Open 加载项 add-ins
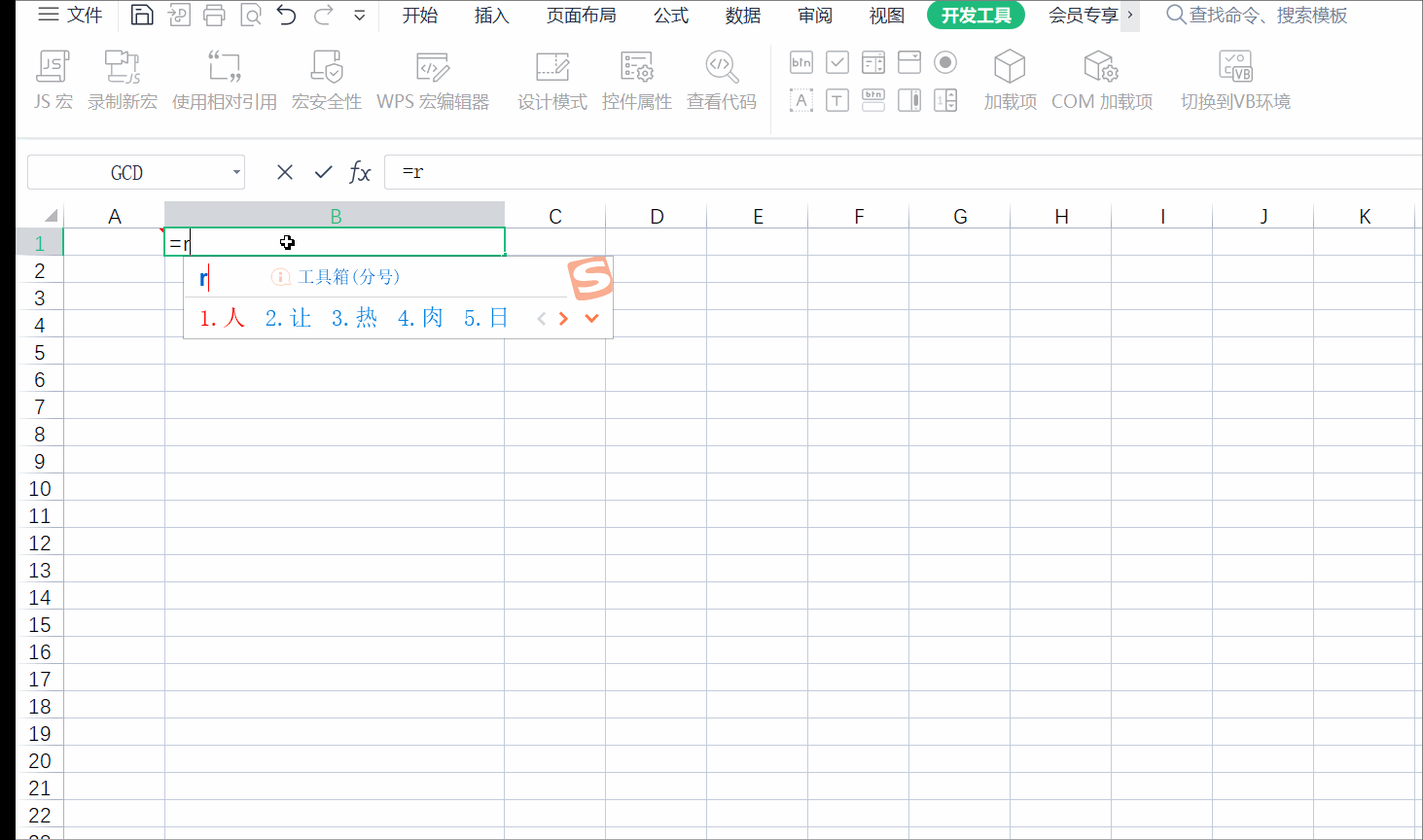This screenshot has height=840, width=1423. click(1011, 80)
